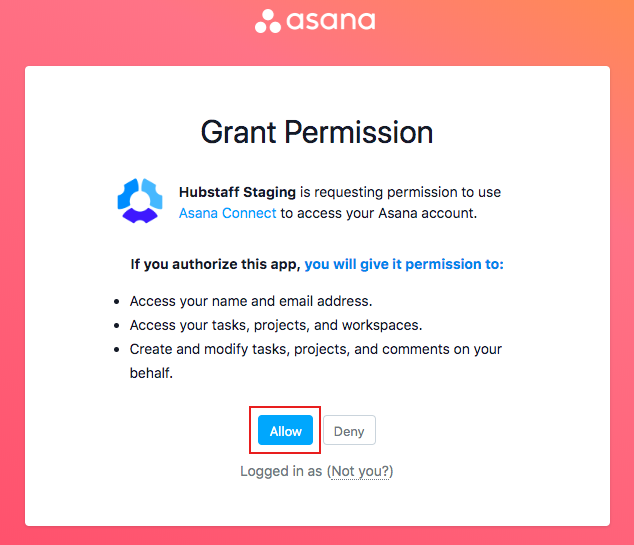Select the Grant Permission heading

[x=317, y=132]
